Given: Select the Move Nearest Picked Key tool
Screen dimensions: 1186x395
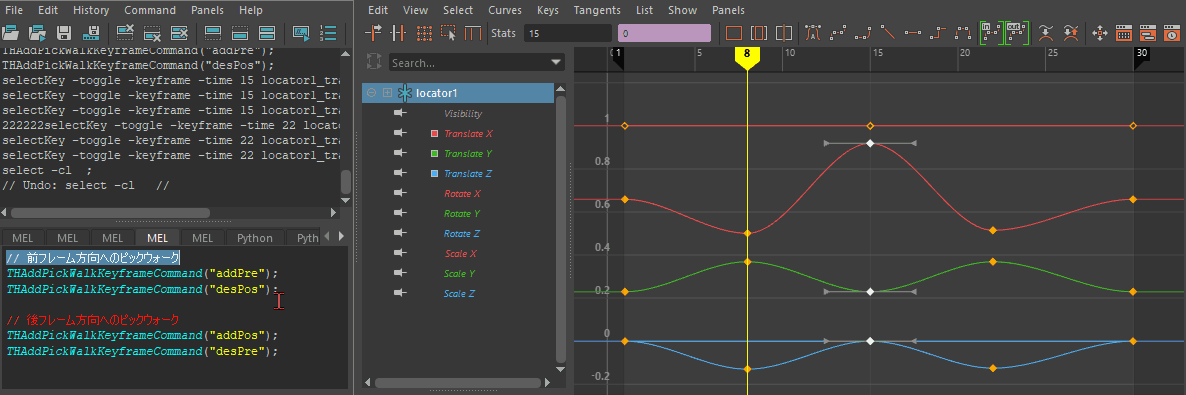Looking at the screenshot, I should tap(374, 33).
